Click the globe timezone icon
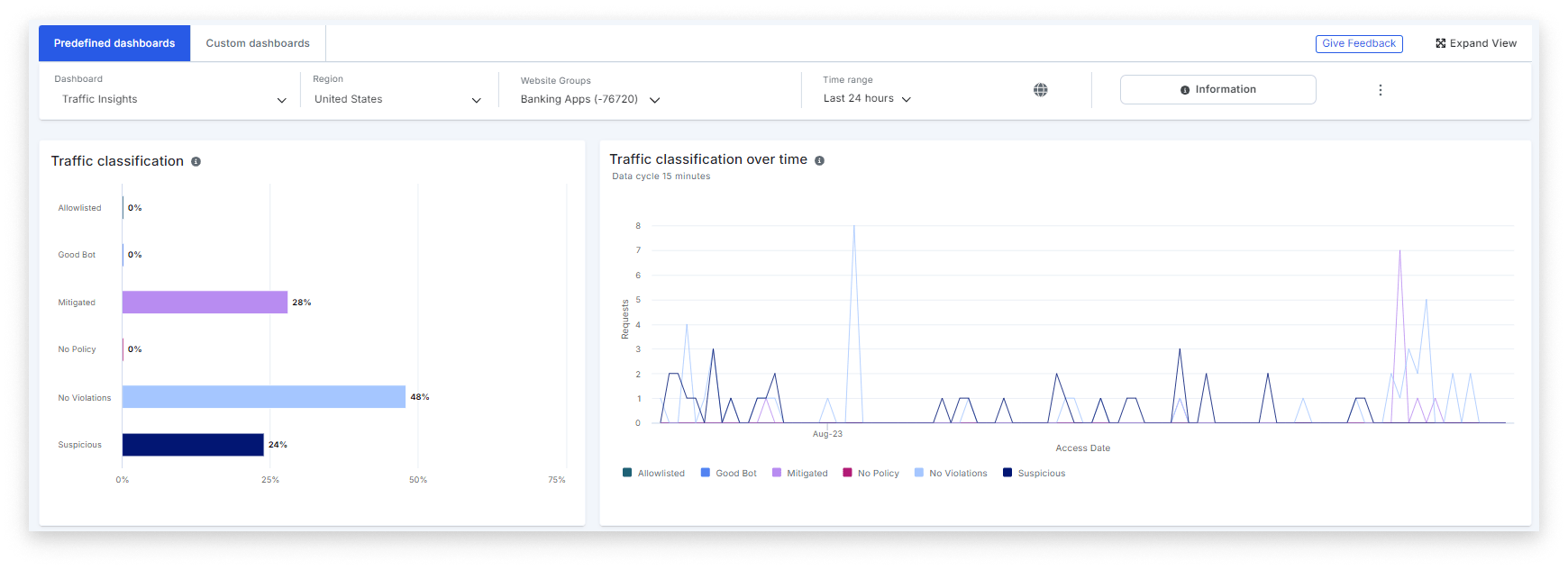 [x=1040, y=90]
